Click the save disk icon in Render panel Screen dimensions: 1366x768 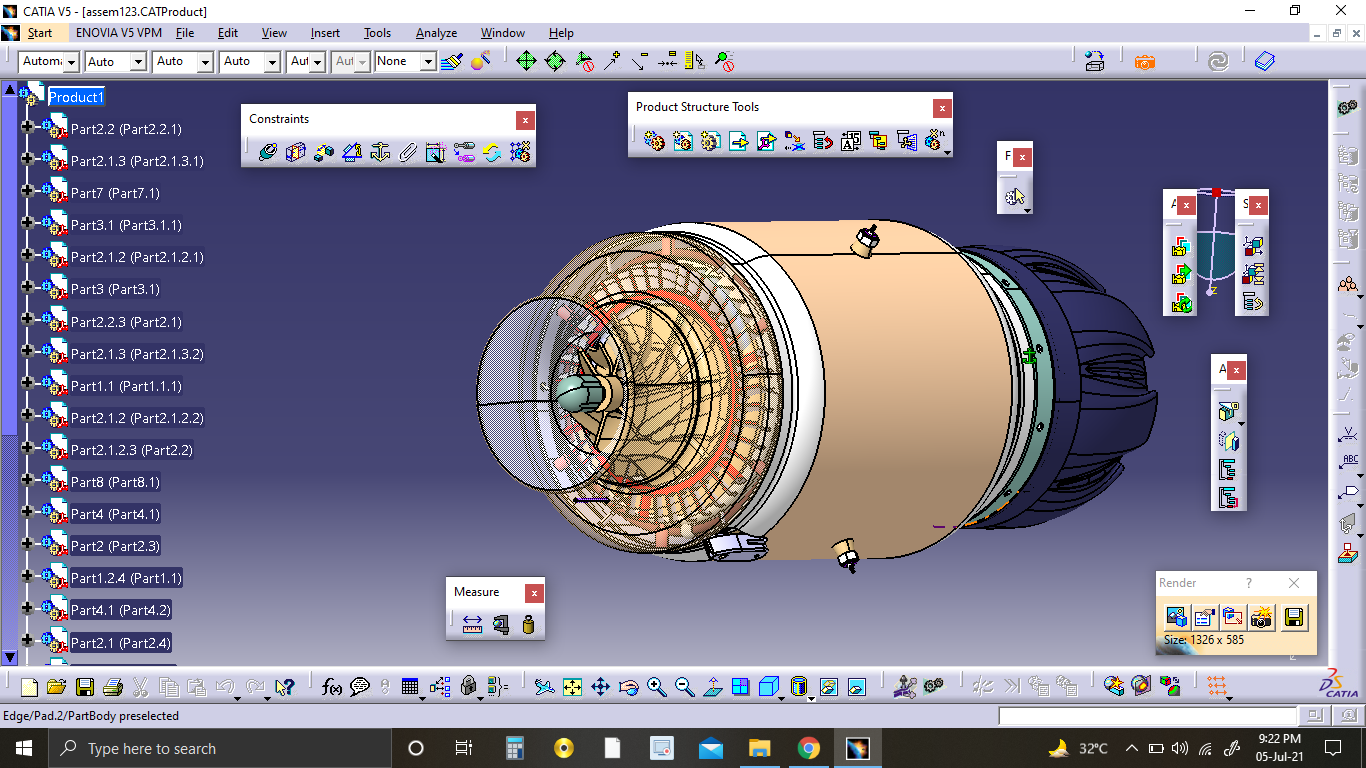pyautogui.click(x=1294, y=617)
